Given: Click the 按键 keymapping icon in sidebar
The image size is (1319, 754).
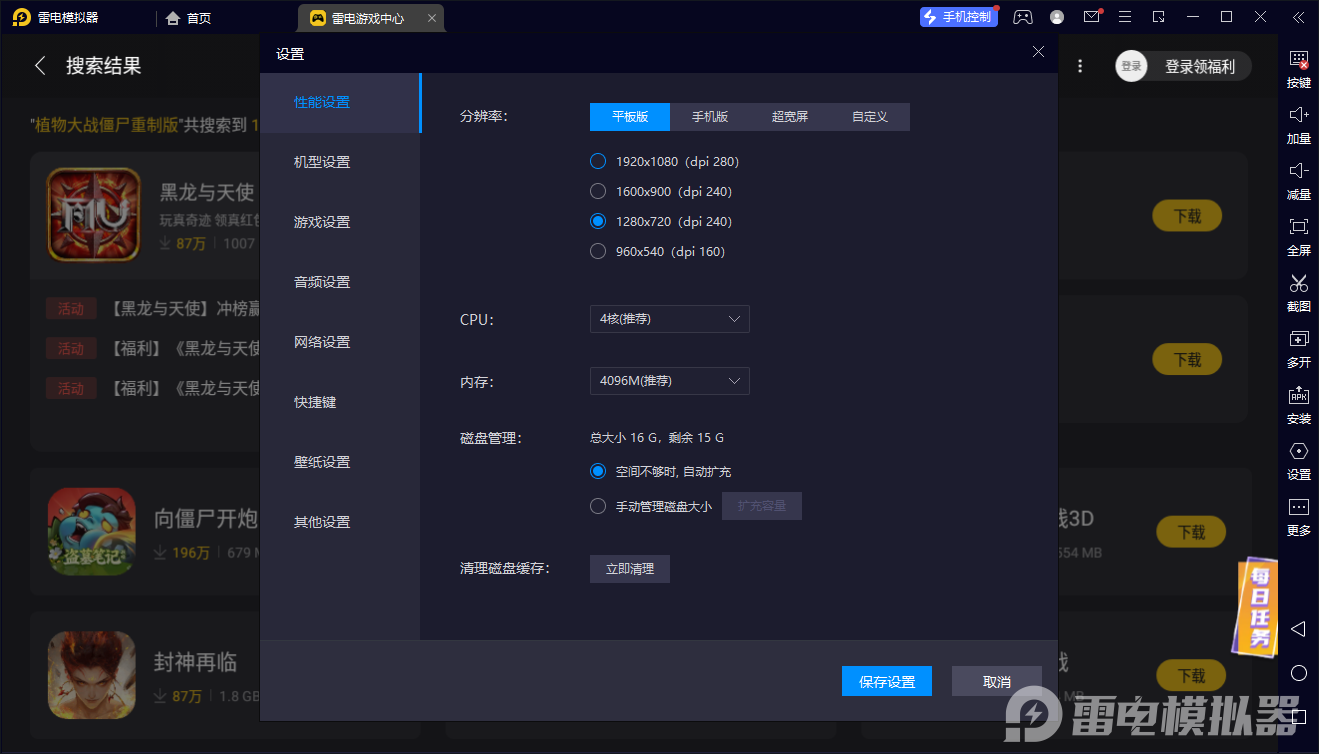Looking at the screenshot, I should pyautogui.click(x=1298, y=68).
